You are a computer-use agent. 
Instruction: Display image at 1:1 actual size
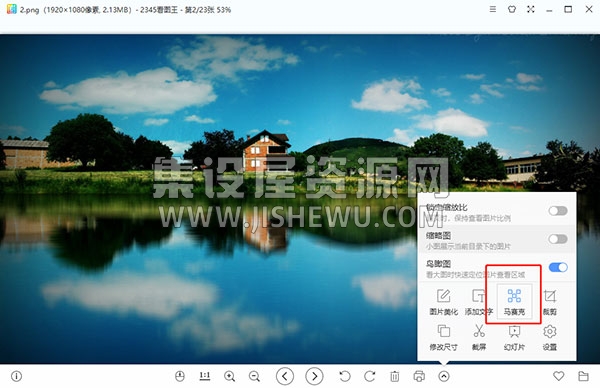tap(205, 376)
